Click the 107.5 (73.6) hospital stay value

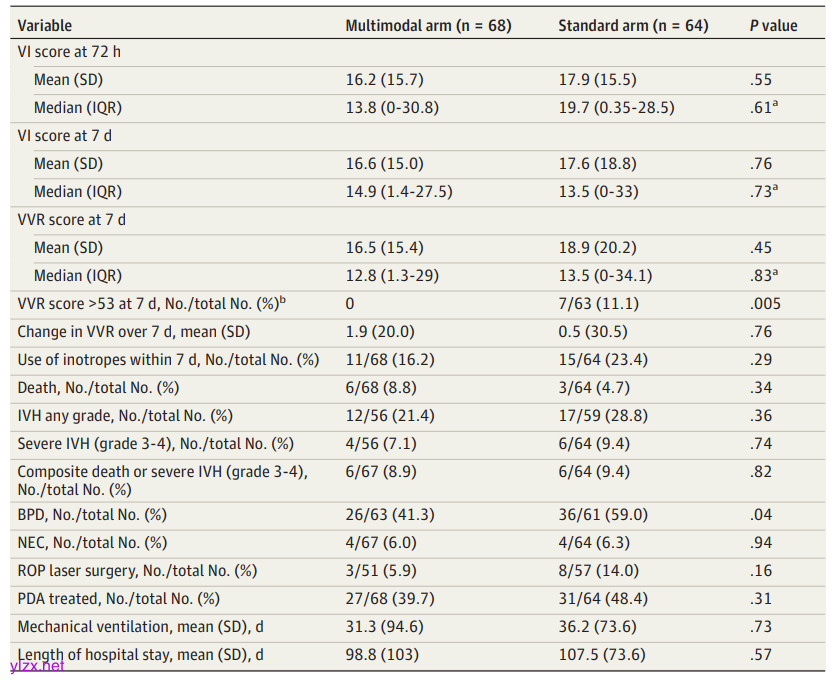coord(602,655)
